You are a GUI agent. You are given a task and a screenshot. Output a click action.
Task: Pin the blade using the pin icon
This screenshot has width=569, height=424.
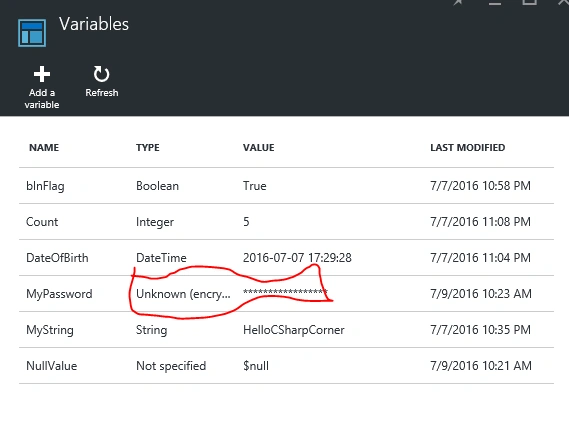point(458,2)
